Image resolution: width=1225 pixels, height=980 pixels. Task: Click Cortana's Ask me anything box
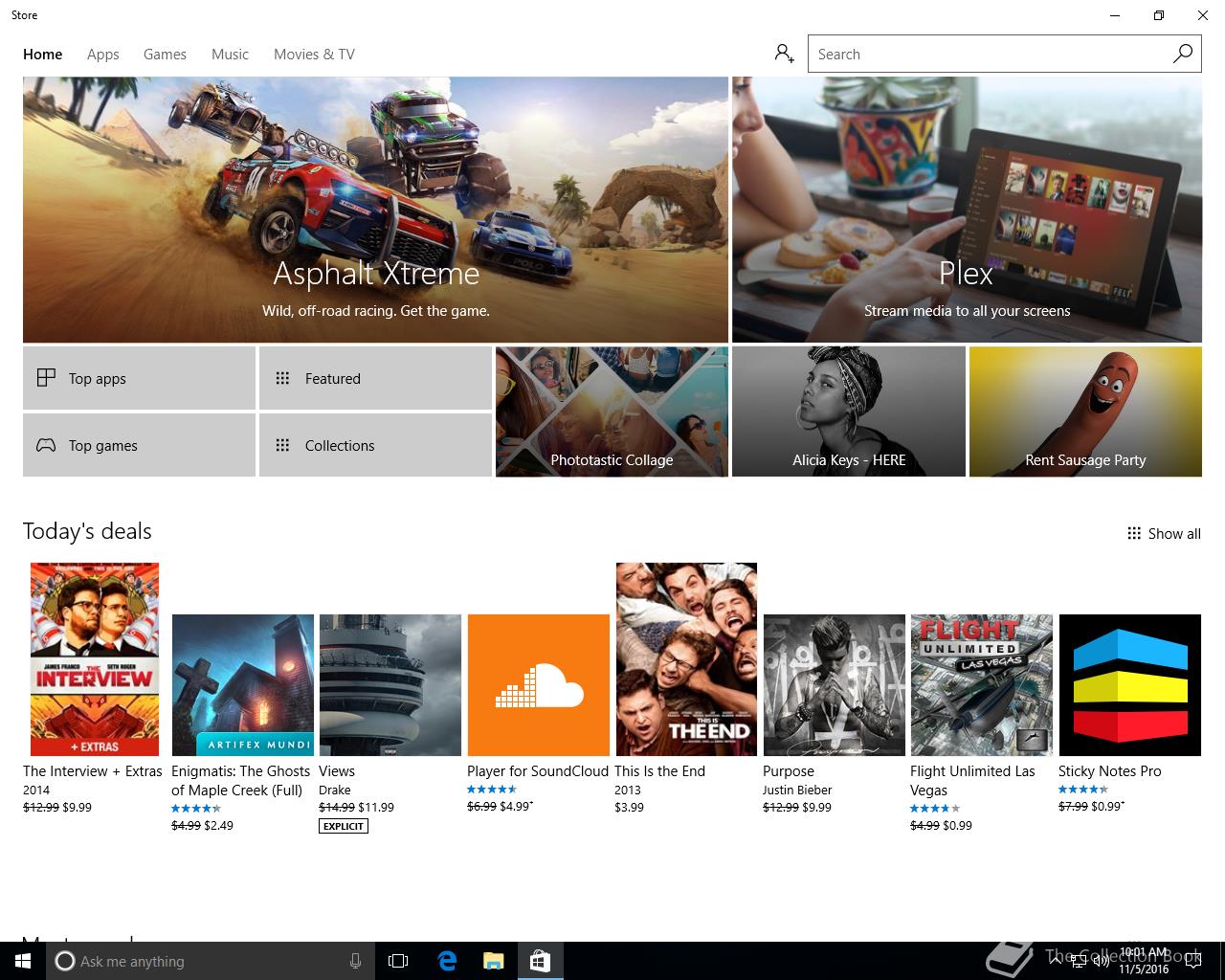click(x=211, y=961)
